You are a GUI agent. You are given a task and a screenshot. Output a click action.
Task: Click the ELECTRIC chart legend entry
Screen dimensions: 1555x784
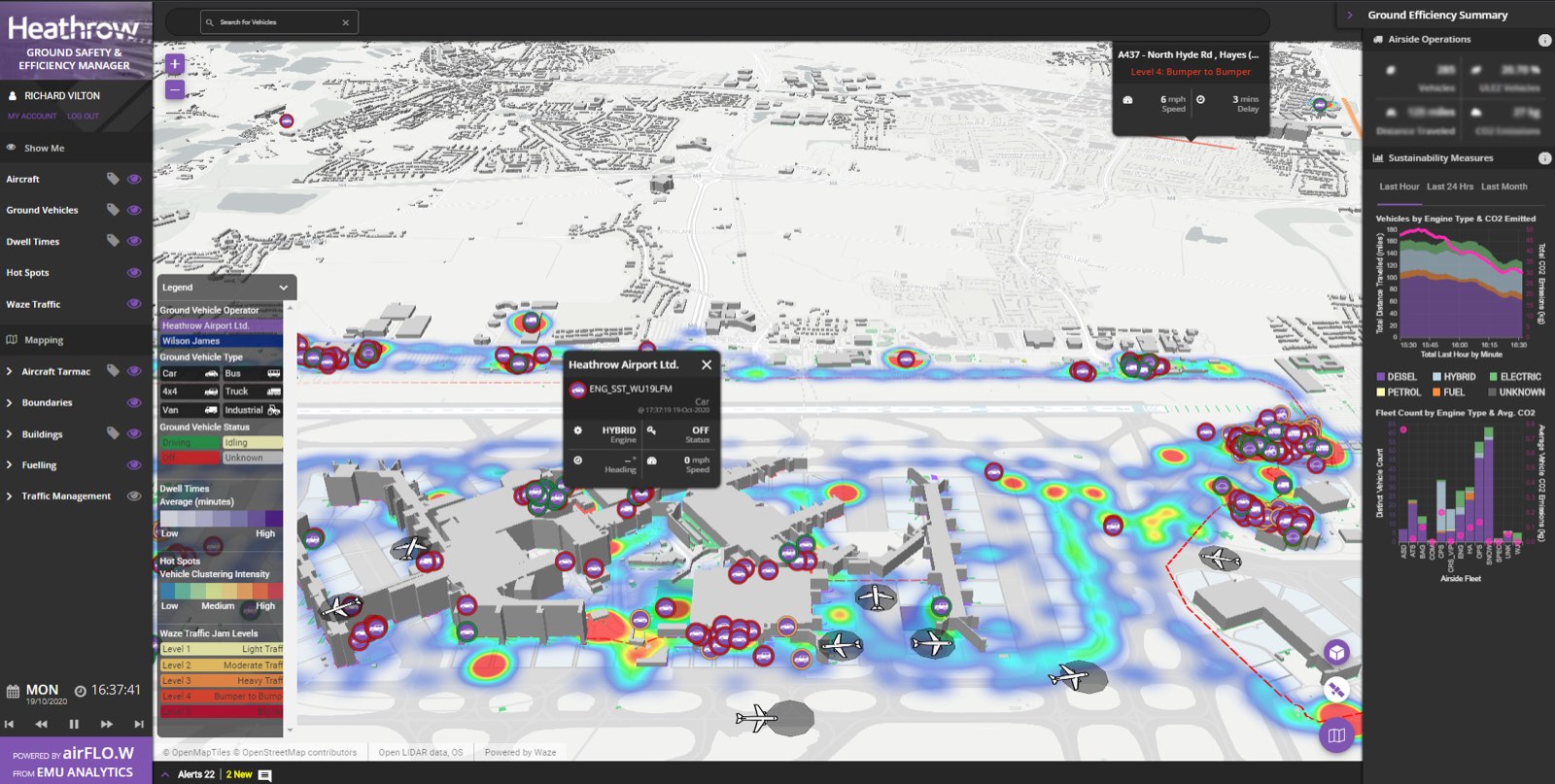pos(1516,377)
